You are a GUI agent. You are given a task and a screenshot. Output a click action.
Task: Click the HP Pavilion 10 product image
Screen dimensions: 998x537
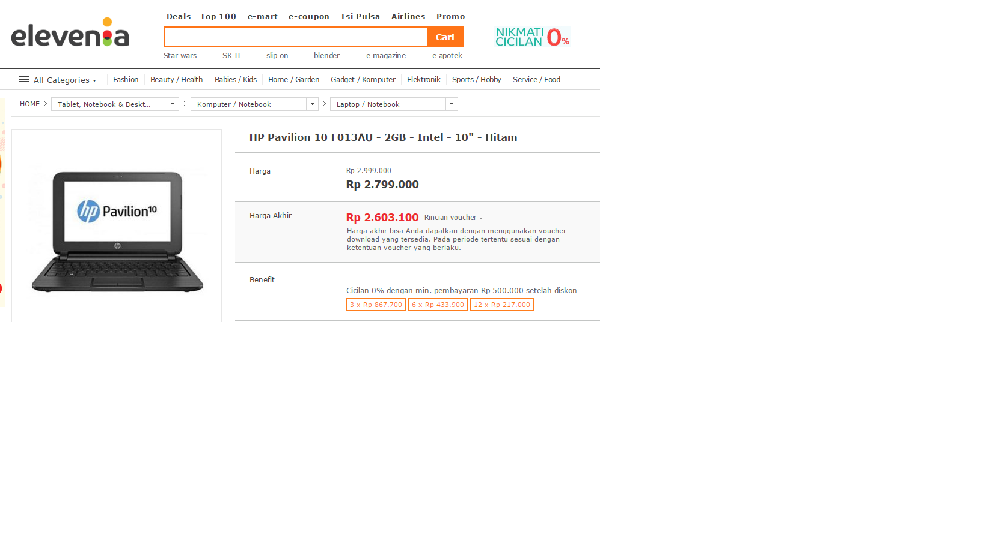117,231
